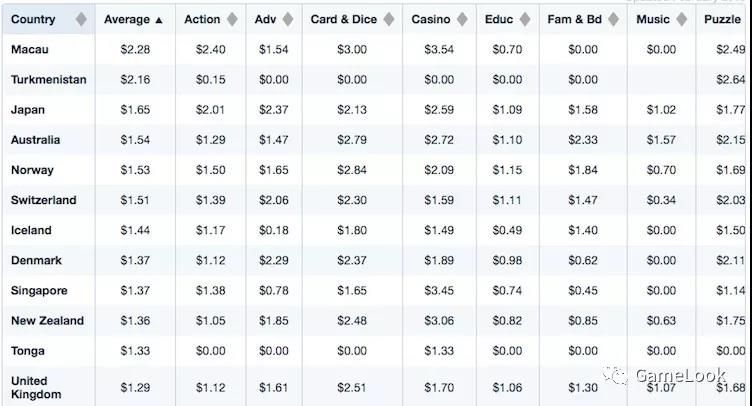Sort by Music column diamond icon
This screenshot has height=406, width=752.
682,19
